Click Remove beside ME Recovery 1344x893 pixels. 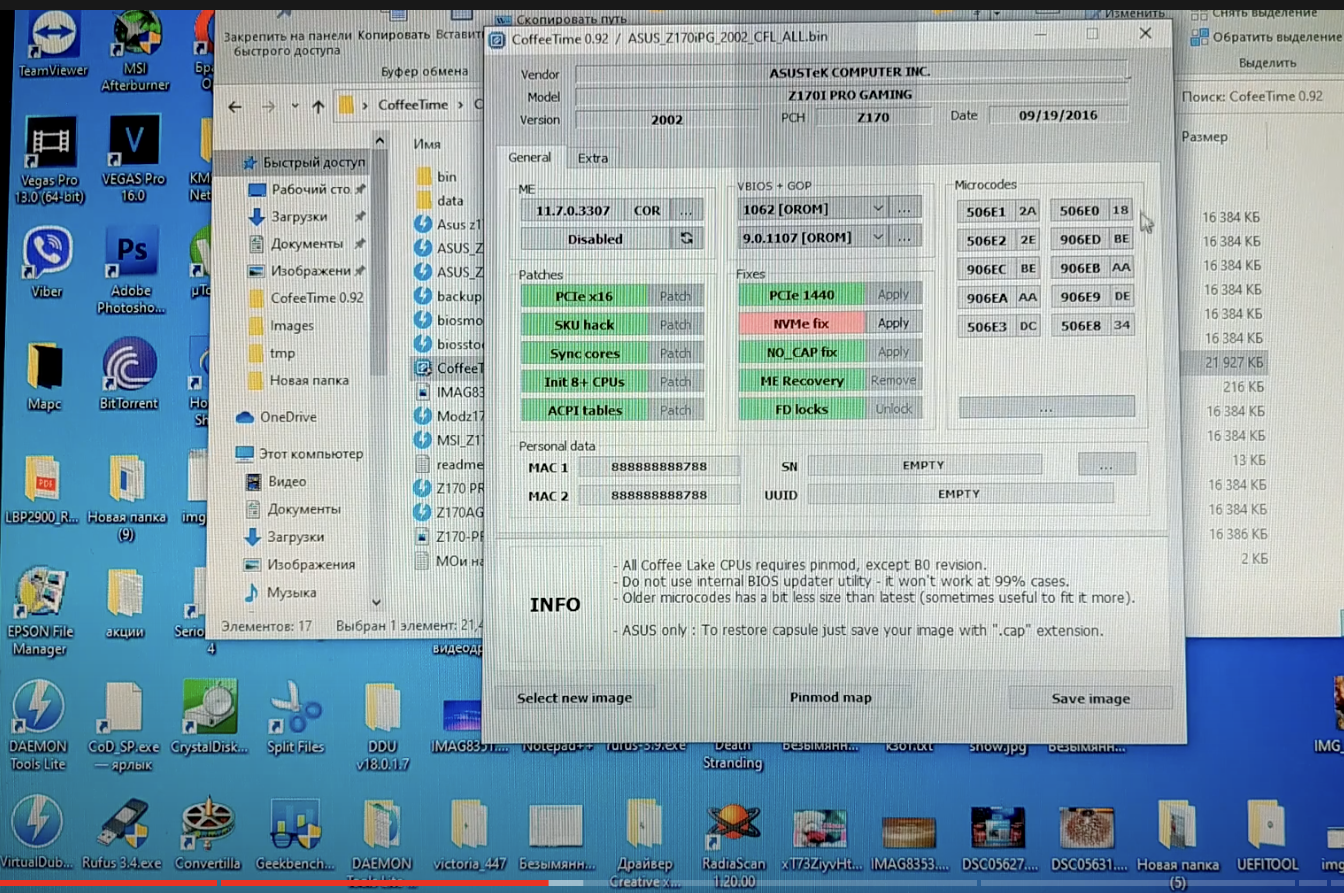point(893,380)
